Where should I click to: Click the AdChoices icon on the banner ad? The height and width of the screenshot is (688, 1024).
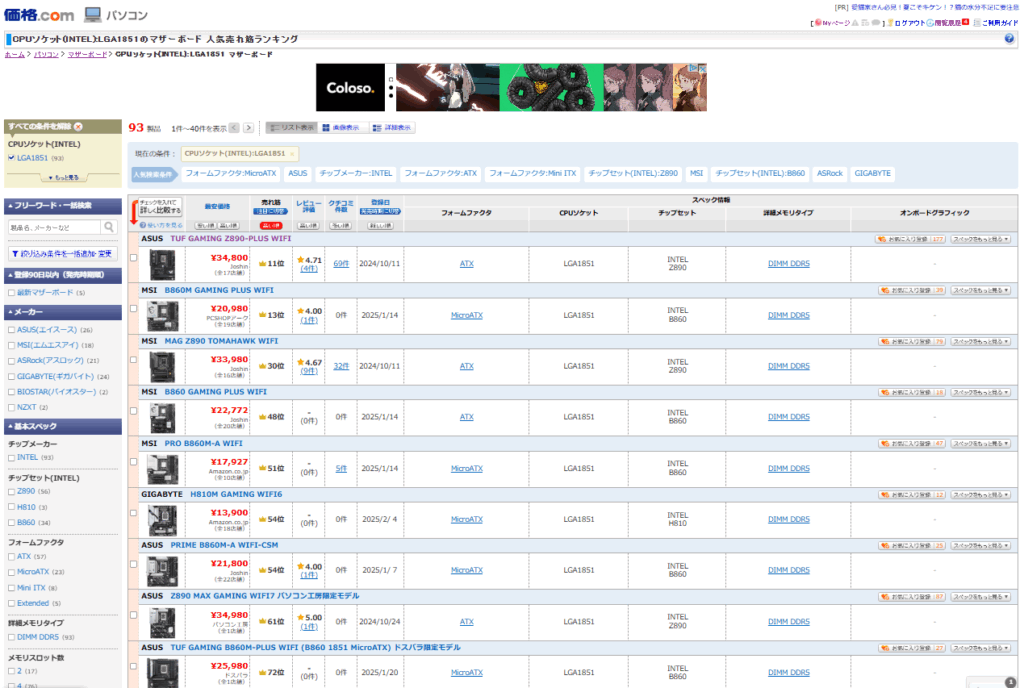(x=695, y=68)
